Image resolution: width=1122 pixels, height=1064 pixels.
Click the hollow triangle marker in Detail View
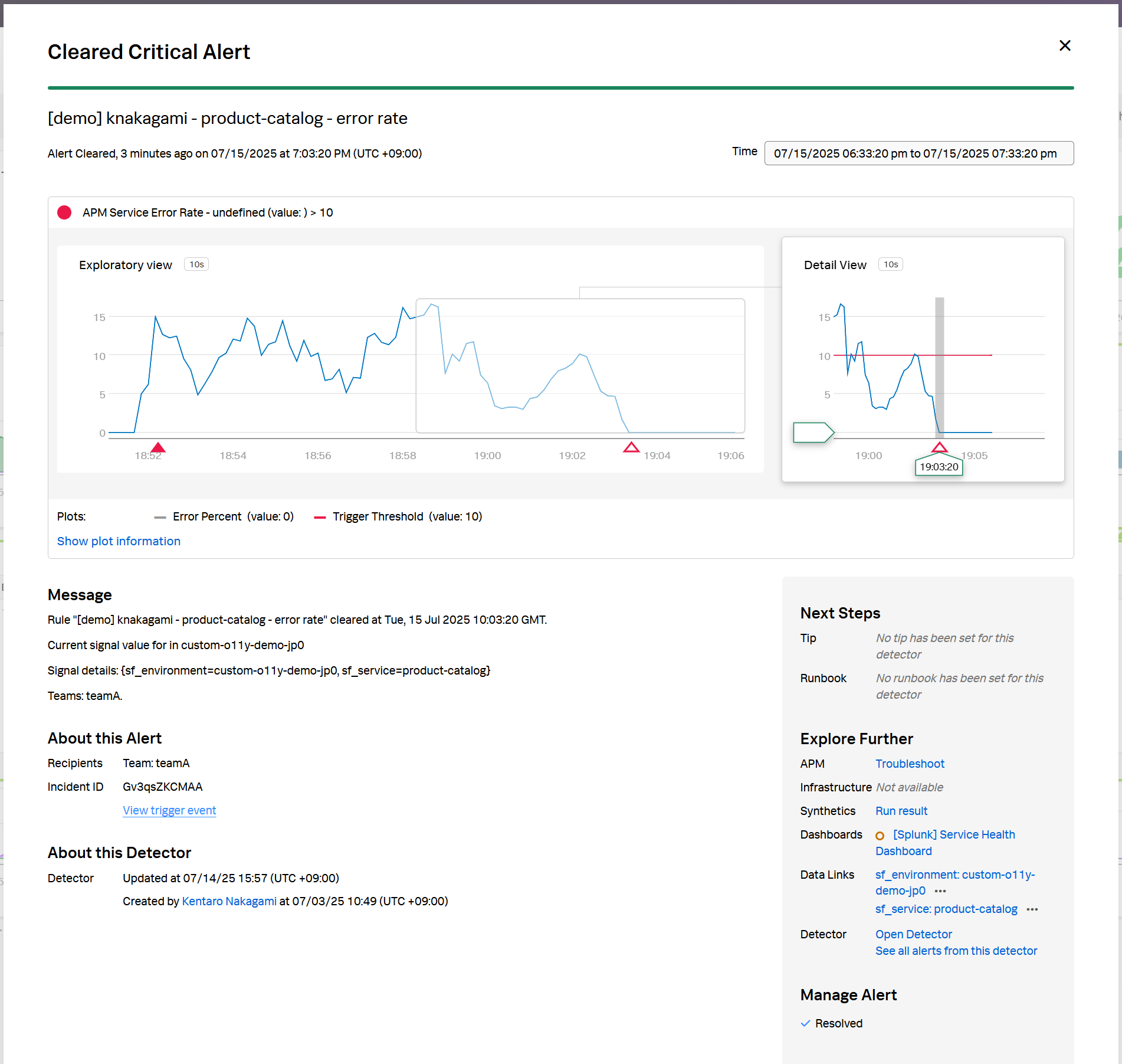(x=939, y=447)
